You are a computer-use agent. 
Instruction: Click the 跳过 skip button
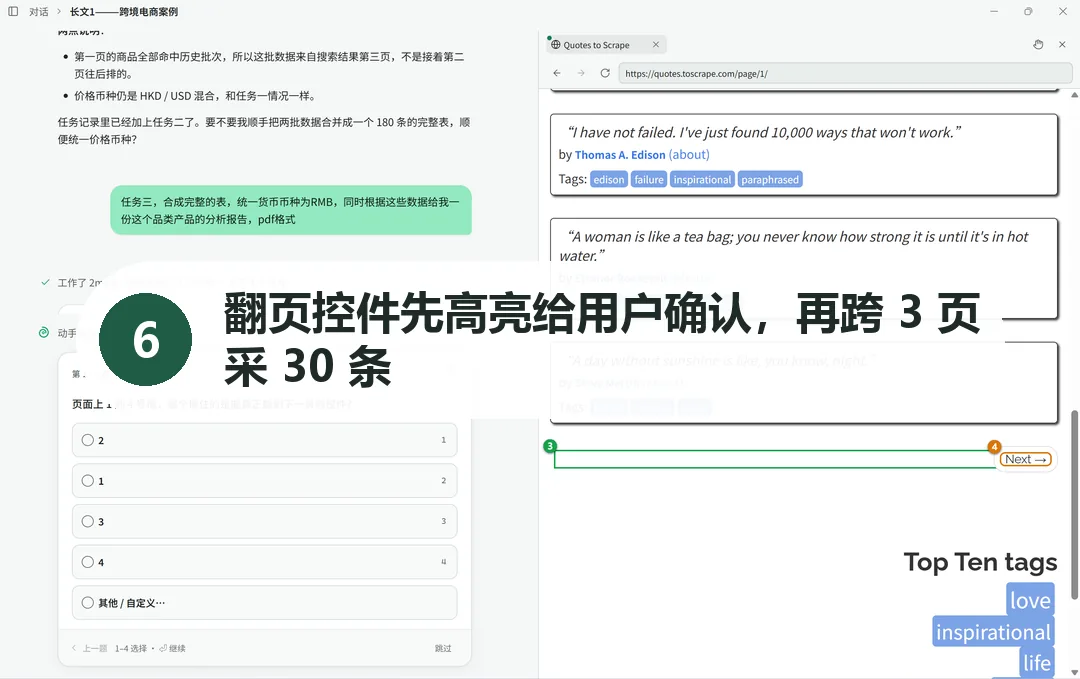tap(443, 648)
